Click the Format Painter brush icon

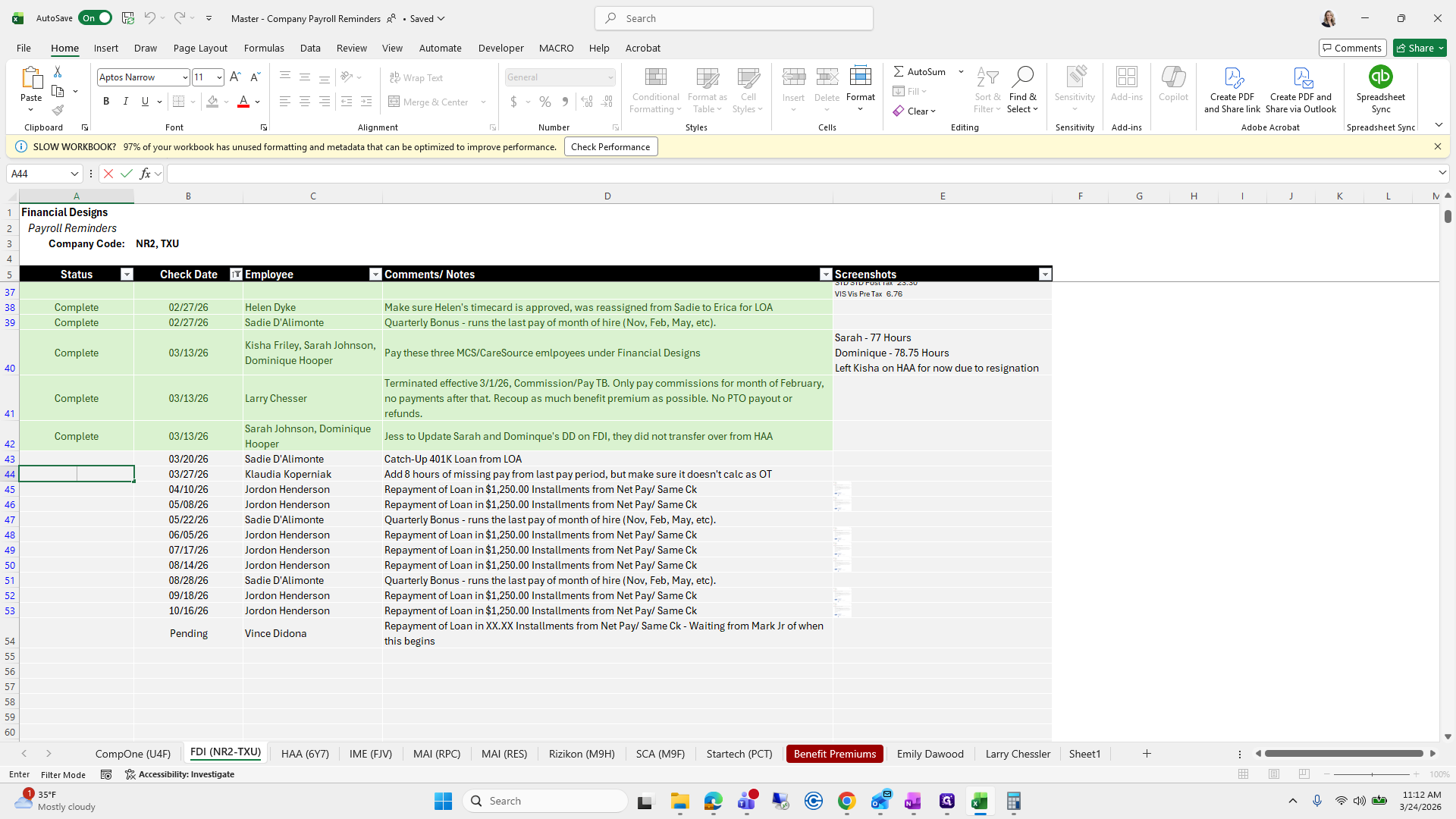point(58,110)
